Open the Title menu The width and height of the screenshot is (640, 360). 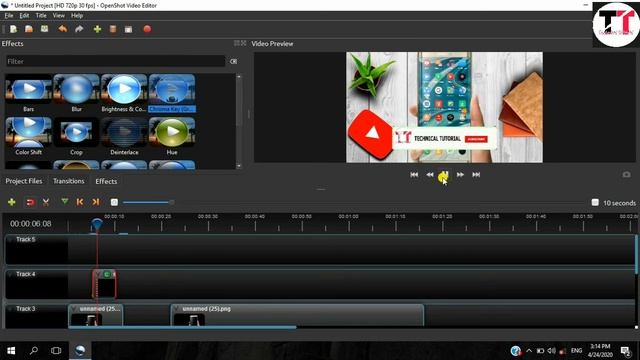click(41, 16)
